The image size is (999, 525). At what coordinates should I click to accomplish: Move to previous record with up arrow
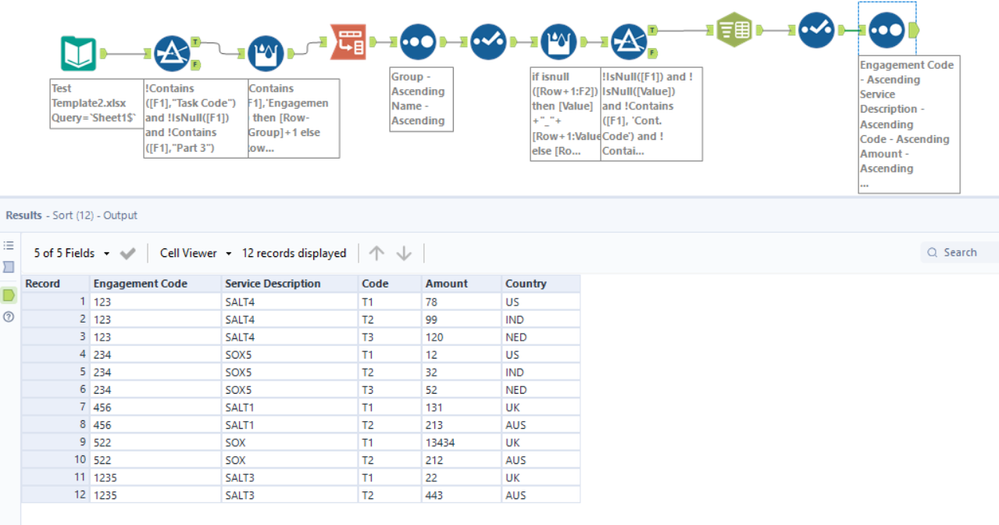[x=377, y=253]
